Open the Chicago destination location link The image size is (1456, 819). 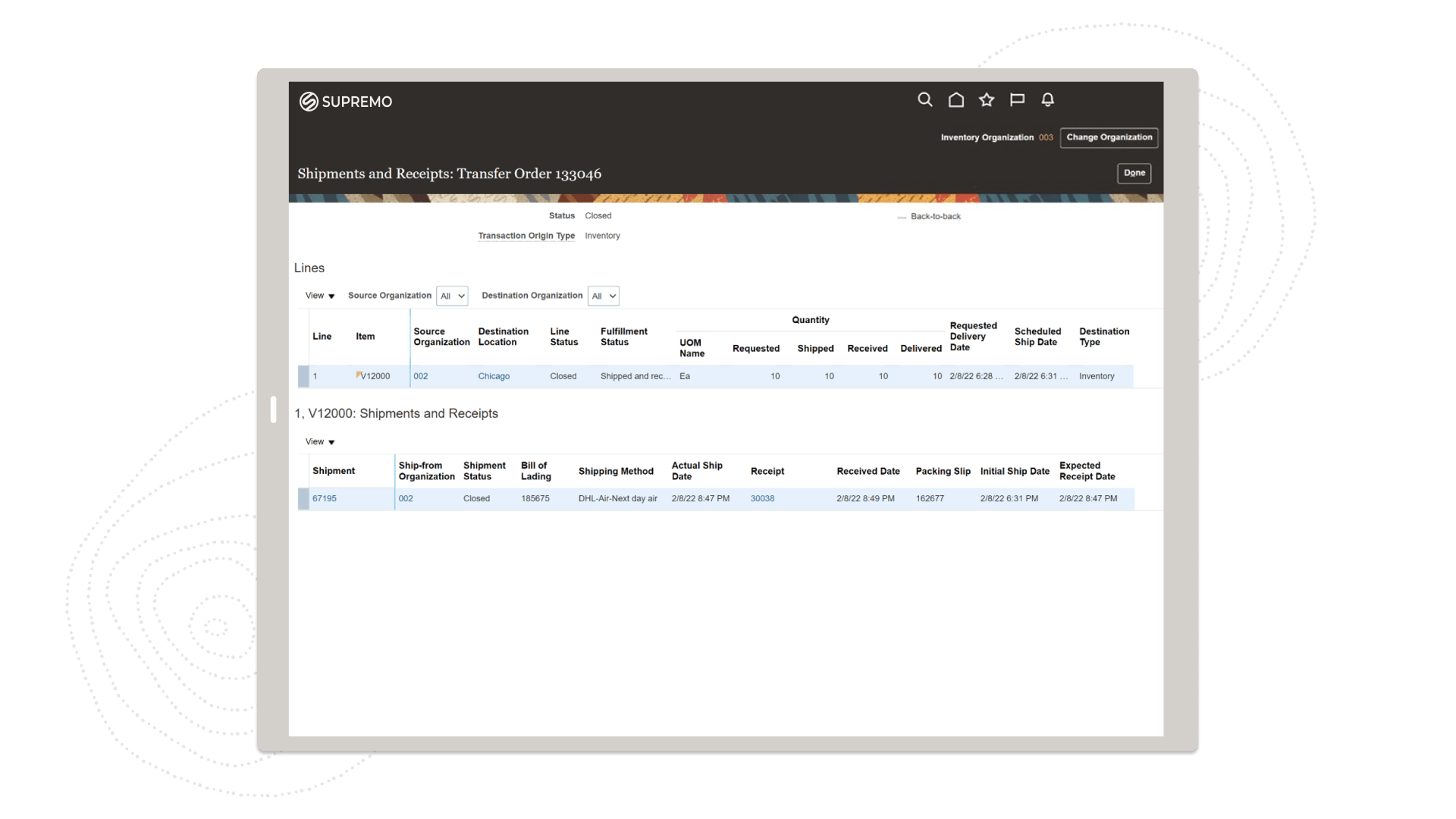(x=494, y=375)
